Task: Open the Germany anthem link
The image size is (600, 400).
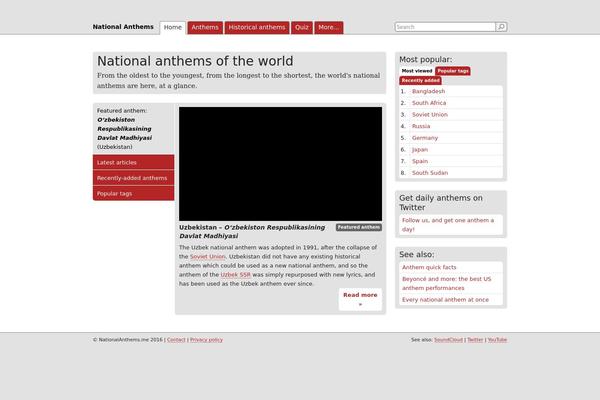Action: (x=425, y=138)
